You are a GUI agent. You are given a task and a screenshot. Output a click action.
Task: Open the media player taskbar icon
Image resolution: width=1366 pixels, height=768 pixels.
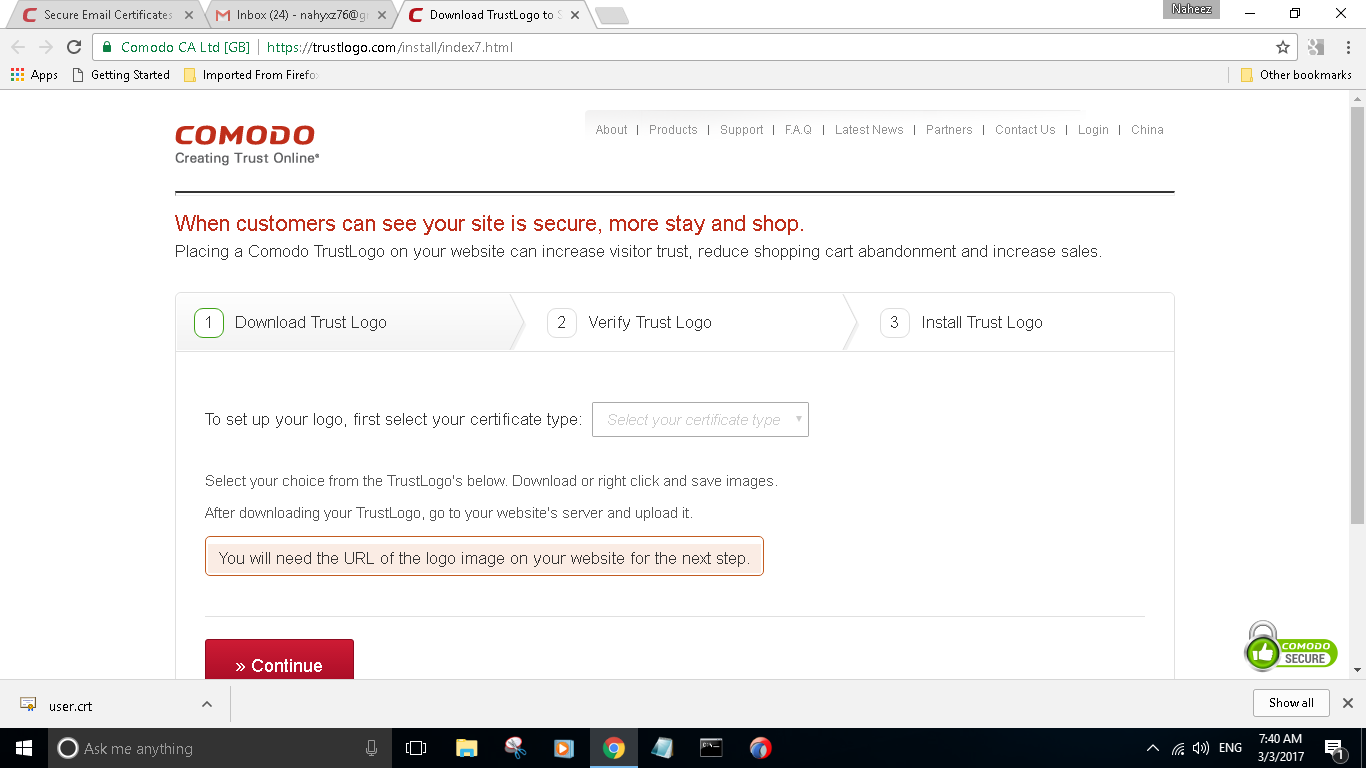pos(564,748)
